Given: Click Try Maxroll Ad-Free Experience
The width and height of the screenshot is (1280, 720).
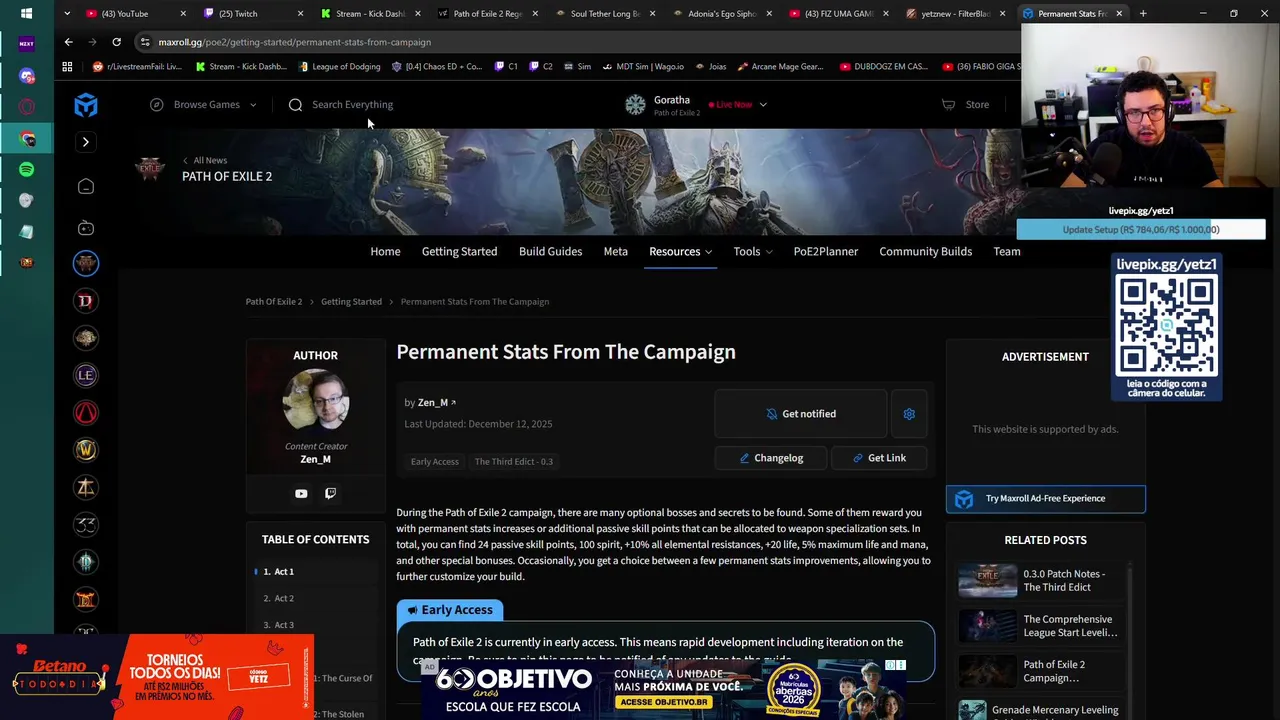Looking at the screenshot, I should (x=1046, y=498).
